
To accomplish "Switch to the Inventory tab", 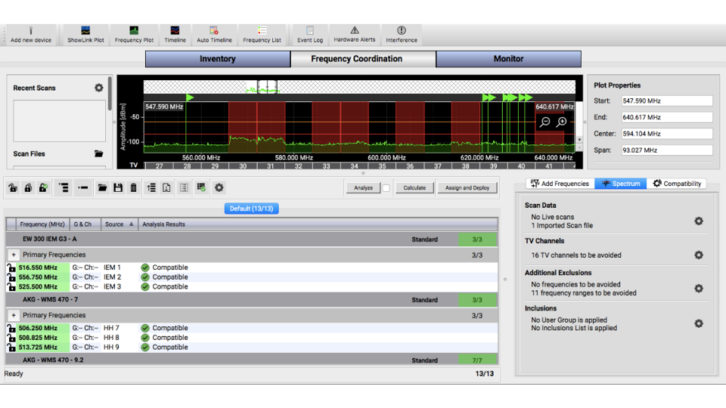I will click(217, 59).
